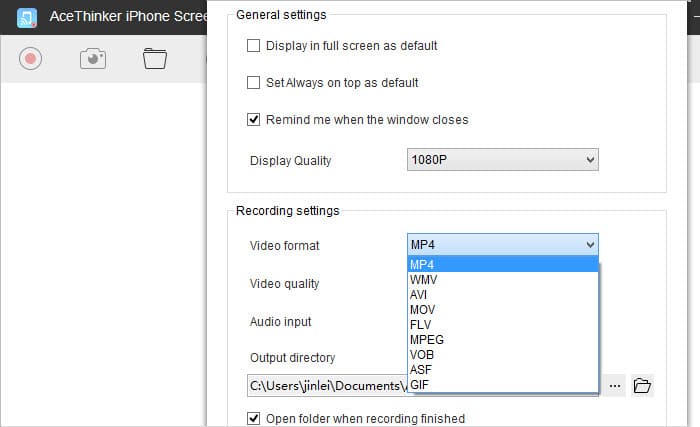Choose MPEG format entry
700x427 pixels.
(x=503, y=339)
